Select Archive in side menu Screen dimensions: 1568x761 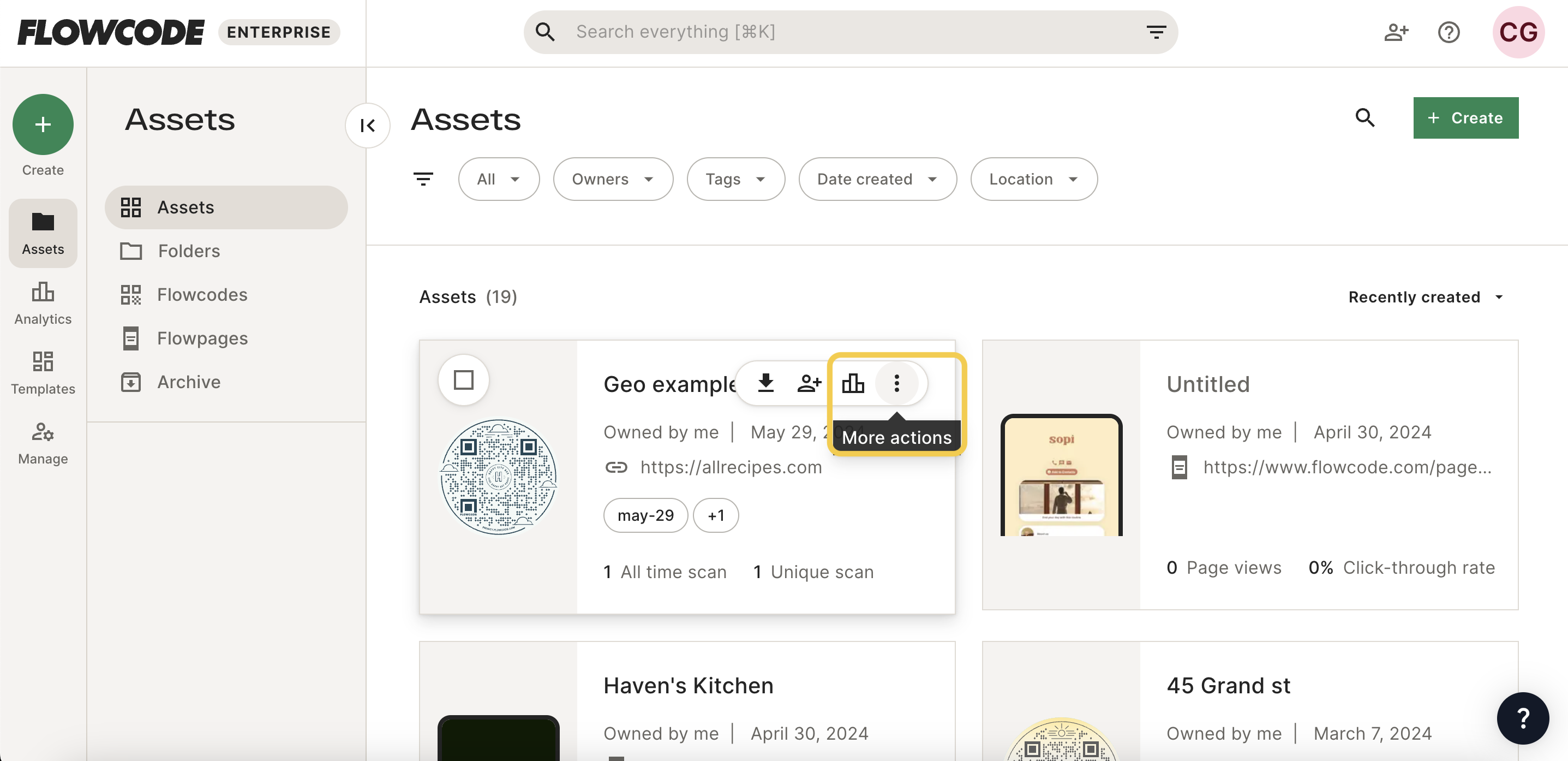(x=226, y=382)
